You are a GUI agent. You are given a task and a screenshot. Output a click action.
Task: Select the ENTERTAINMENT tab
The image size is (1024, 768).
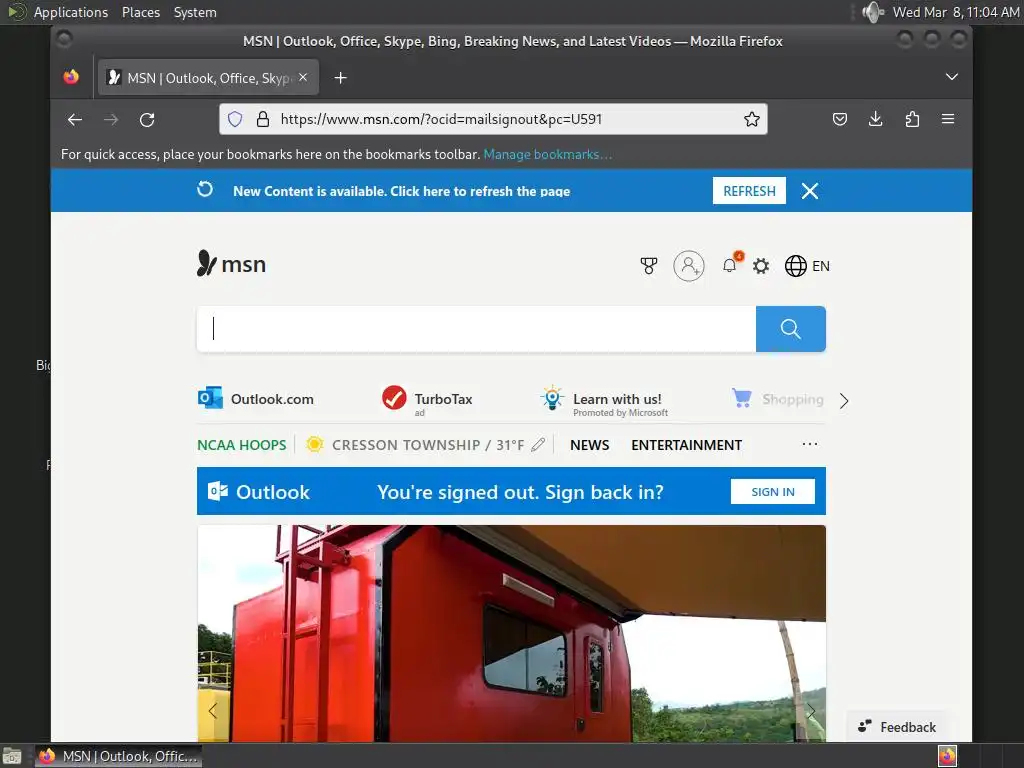(686, 445)
